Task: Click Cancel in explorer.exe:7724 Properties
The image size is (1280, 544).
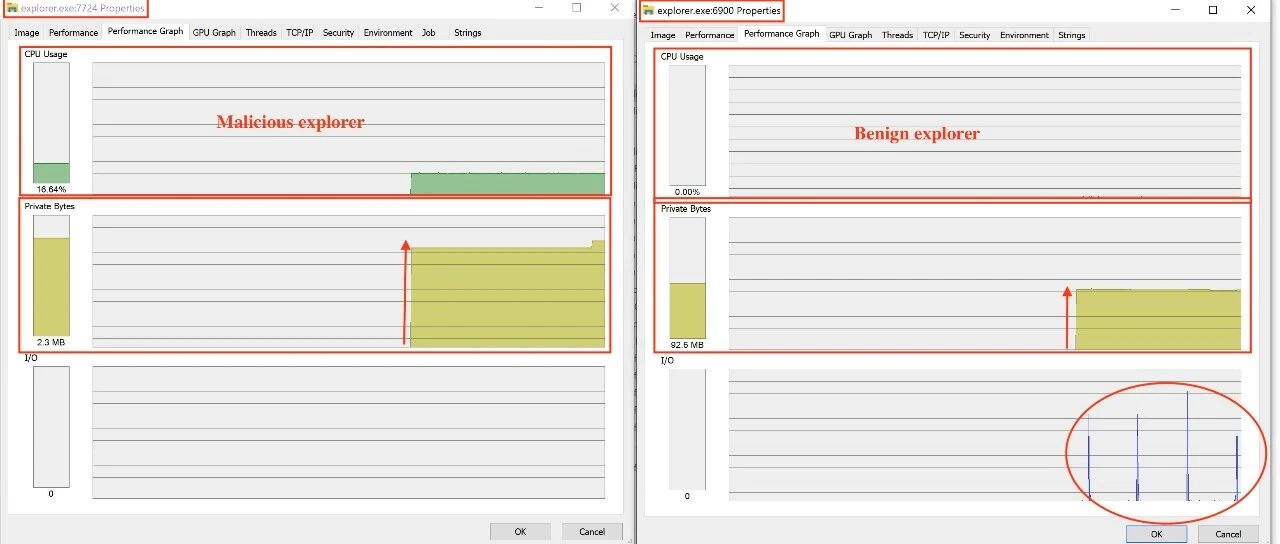Action: tap(592, 531)
